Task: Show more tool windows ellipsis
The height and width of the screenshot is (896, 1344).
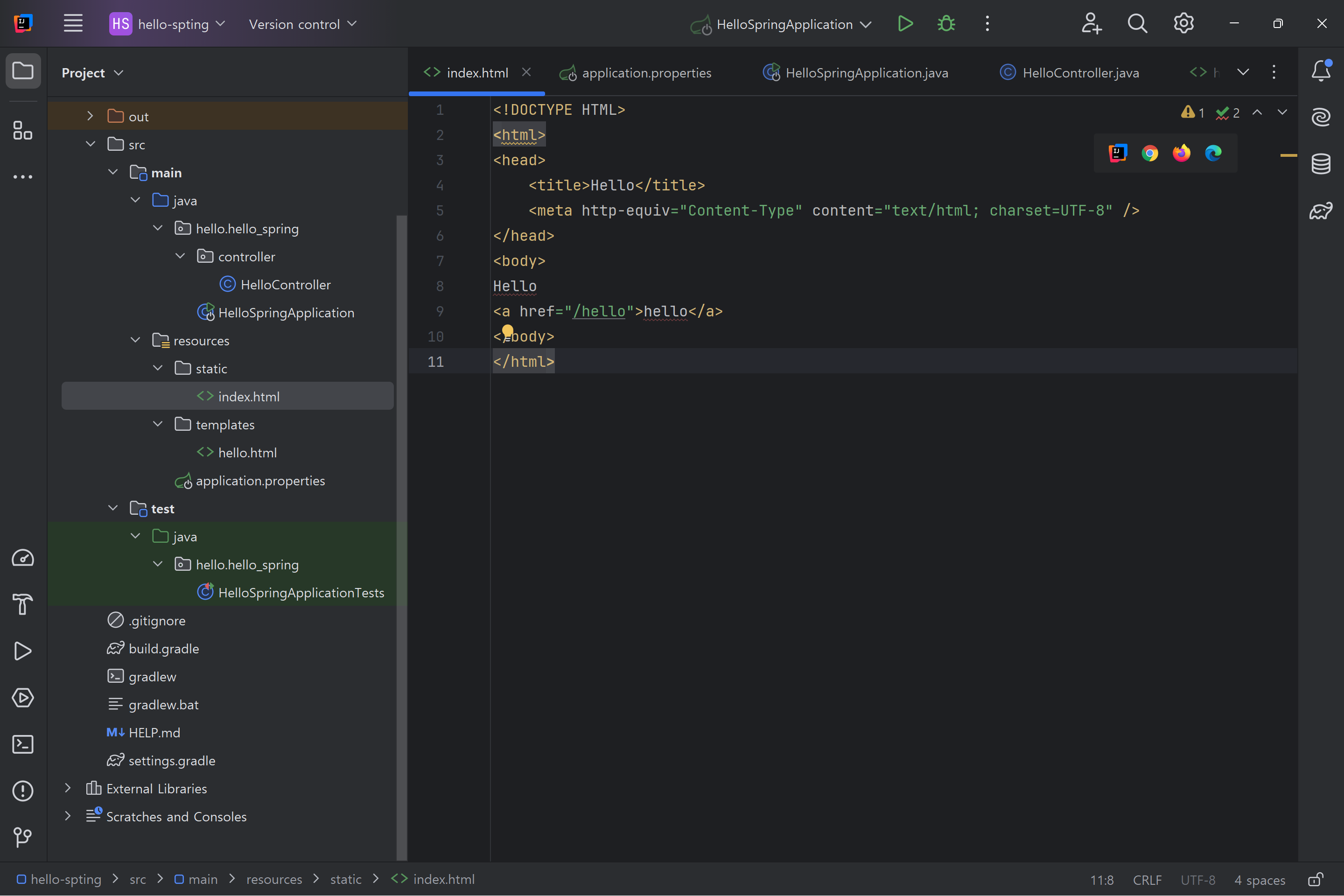Action: pyautogui.click(x=23, y=176)
